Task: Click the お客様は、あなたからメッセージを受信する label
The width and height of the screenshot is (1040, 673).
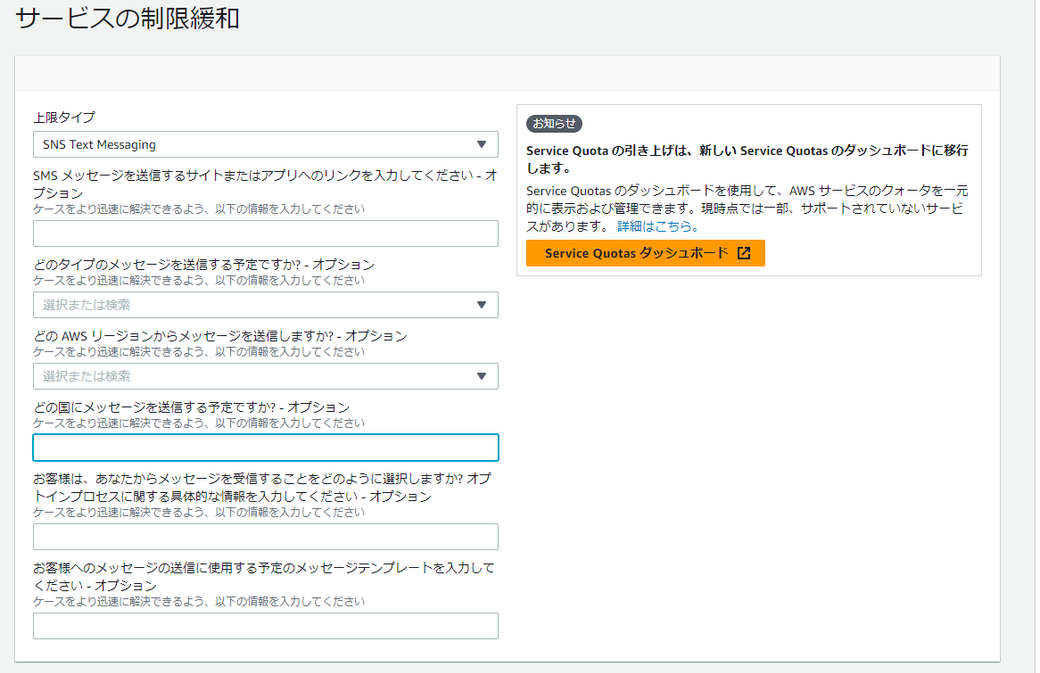Action: coord(263,487)
